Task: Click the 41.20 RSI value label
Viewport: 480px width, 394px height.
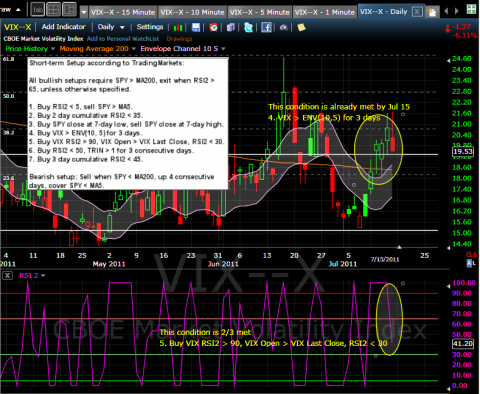Action: tap(463, 344)
